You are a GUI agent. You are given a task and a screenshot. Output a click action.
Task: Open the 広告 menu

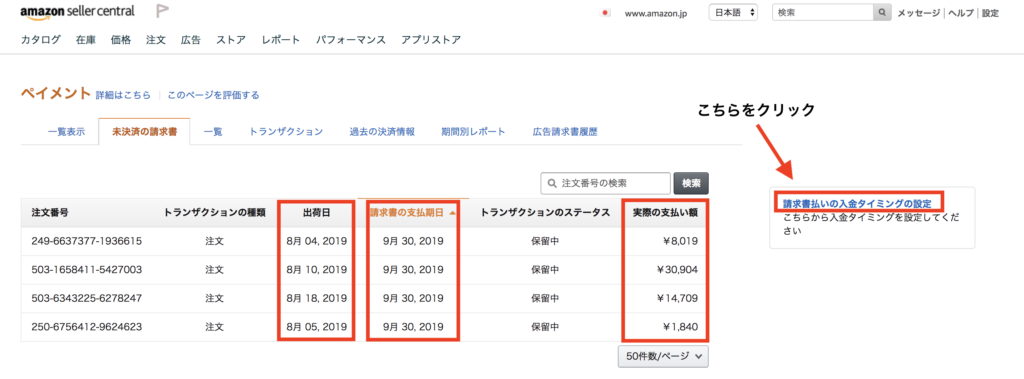click(x=191, y=40)
